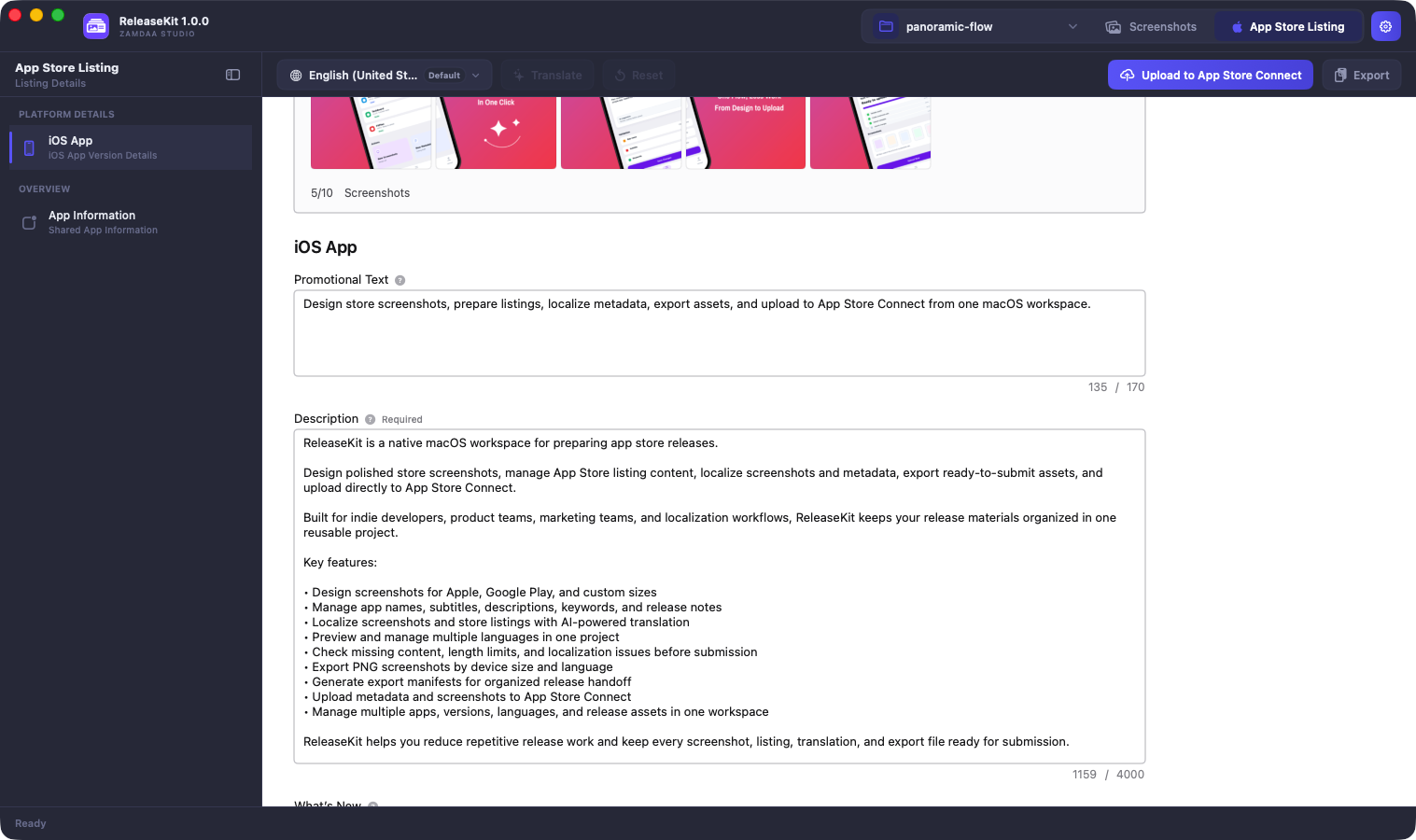Select the first screenshot thumbnail

pos(372,133)
